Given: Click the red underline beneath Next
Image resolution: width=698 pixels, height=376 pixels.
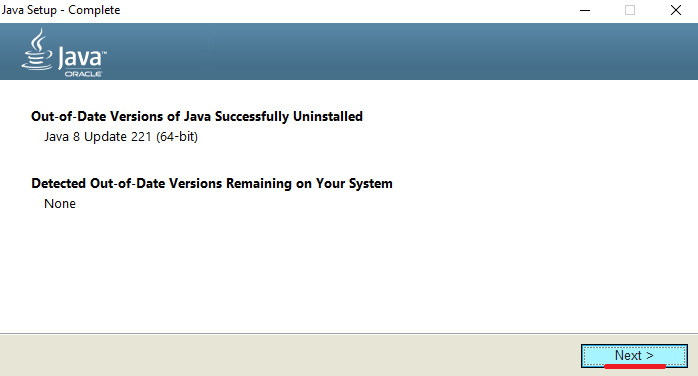Looking at the screenshot, I should pyautogui.click(x=635, y=366).
